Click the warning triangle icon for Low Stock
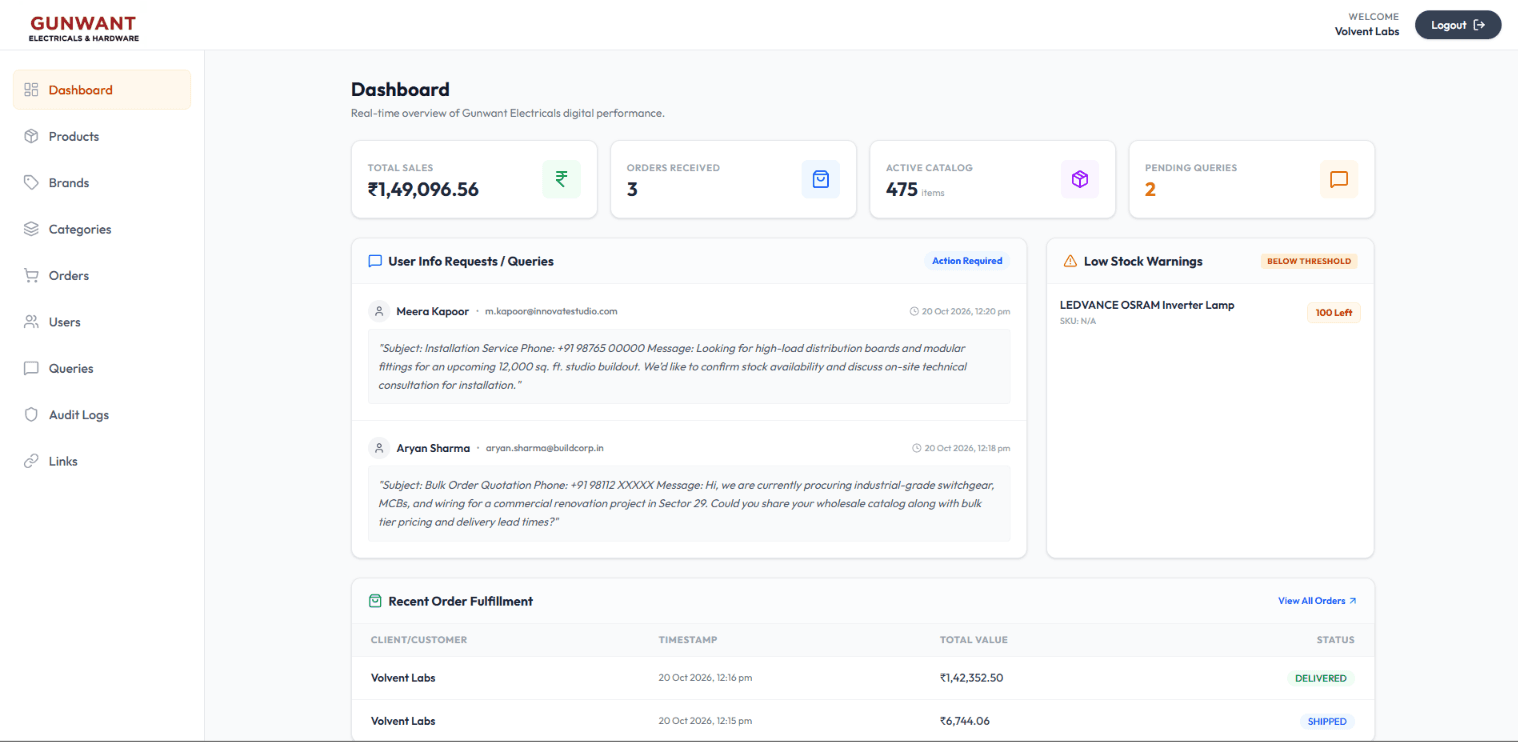This screenshot has height=742, width=1518. [1070, 261]
